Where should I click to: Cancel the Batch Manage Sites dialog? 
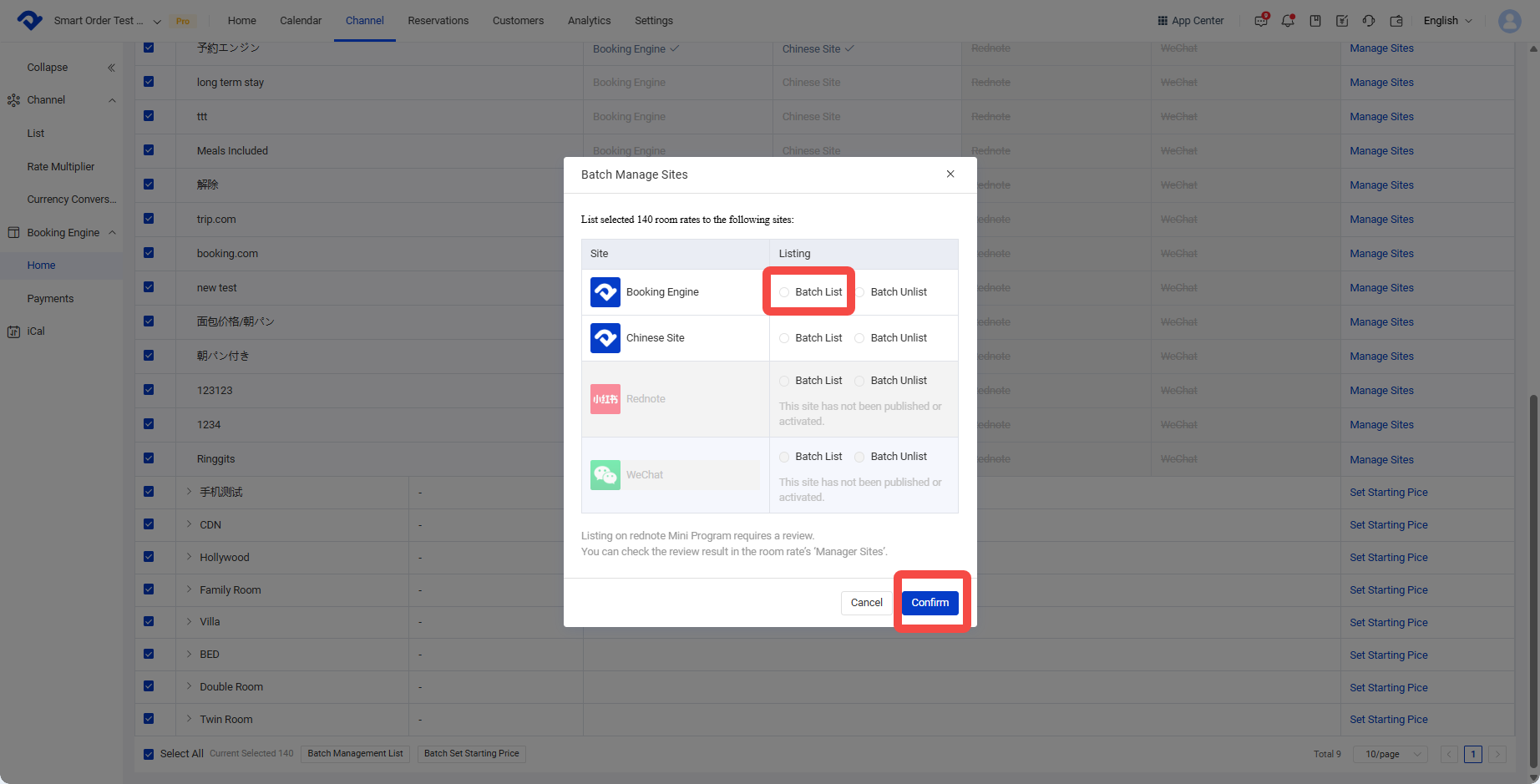[x=866, y=603]
